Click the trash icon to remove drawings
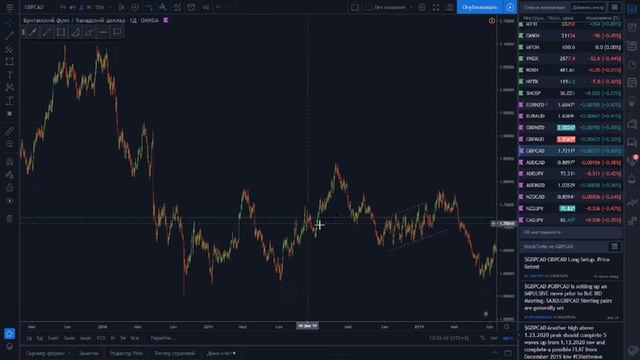This screenshot has height=360, width=640. pos(9,219)
